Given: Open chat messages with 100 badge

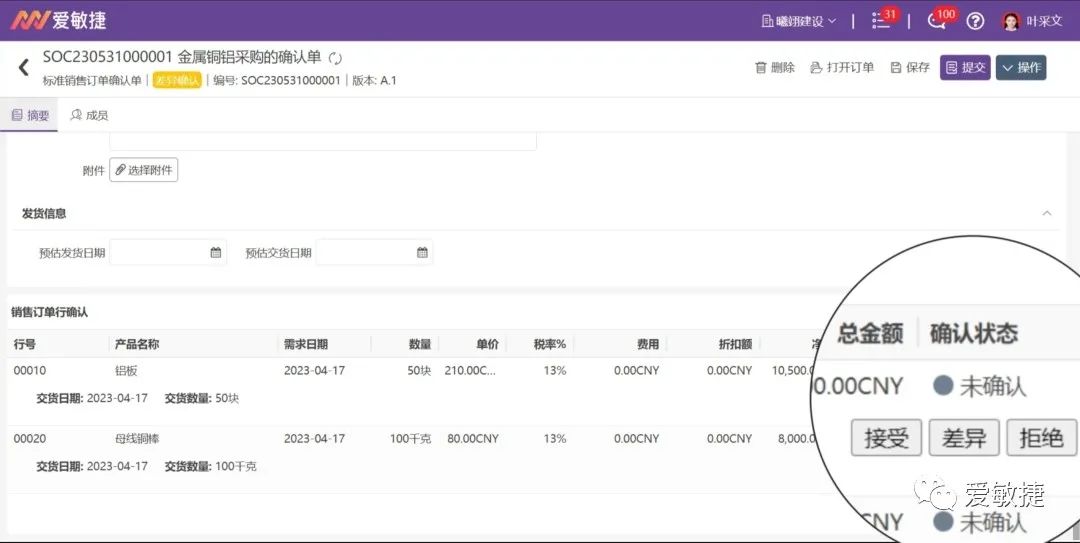Looking at the screenshot, I should pyautogui.click(x=939, y=20).
